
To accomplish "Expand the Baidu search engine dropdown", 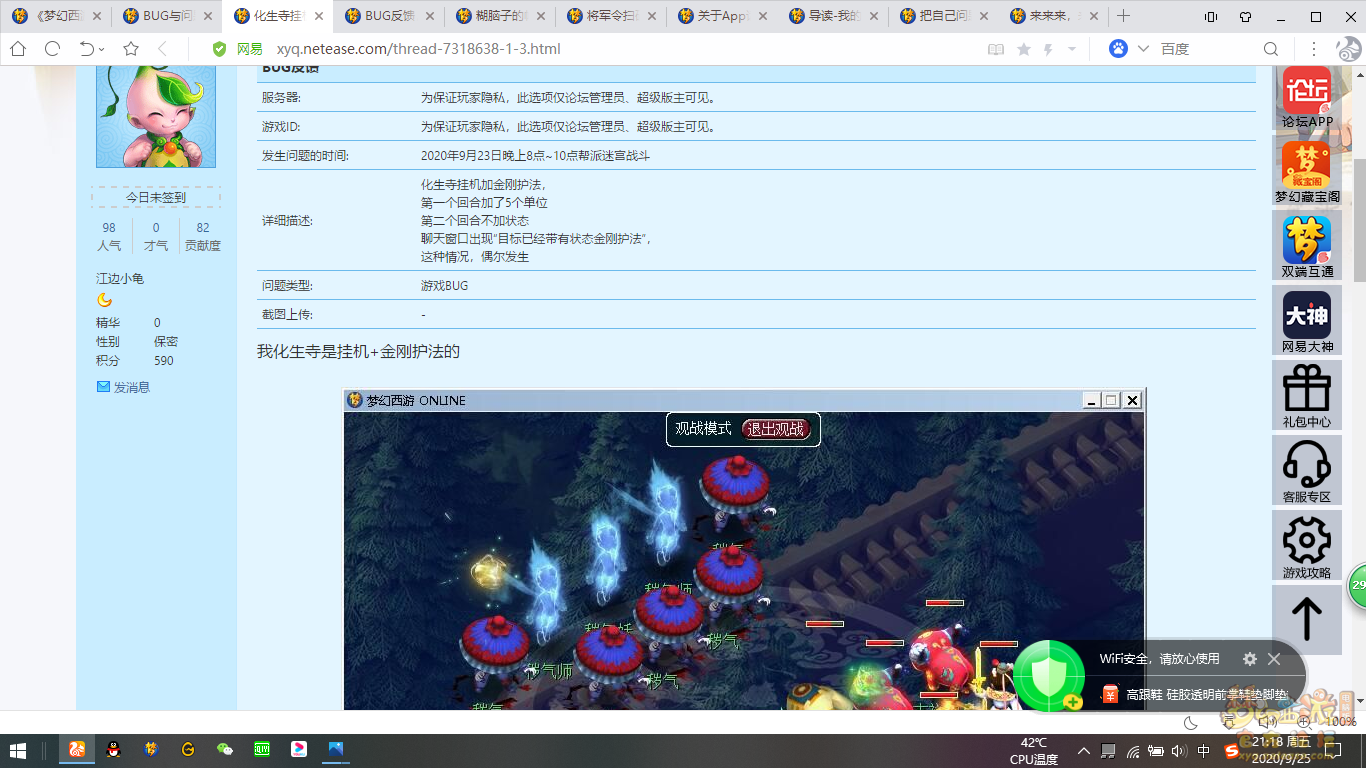I will 1143,49.
